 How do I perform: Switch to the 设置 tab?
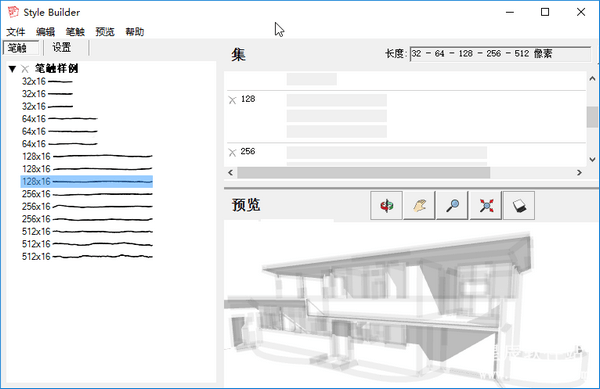(62, 47)
